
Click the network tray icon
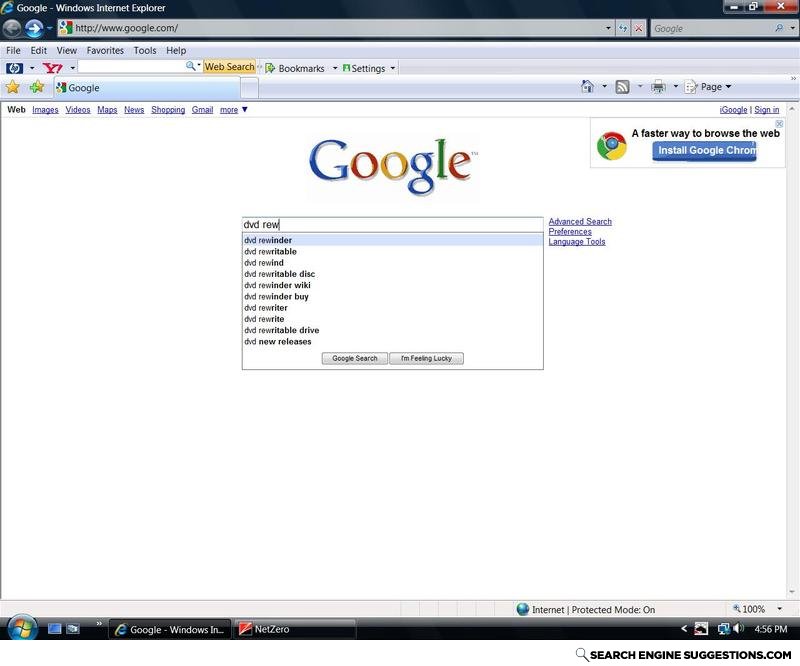723,629
